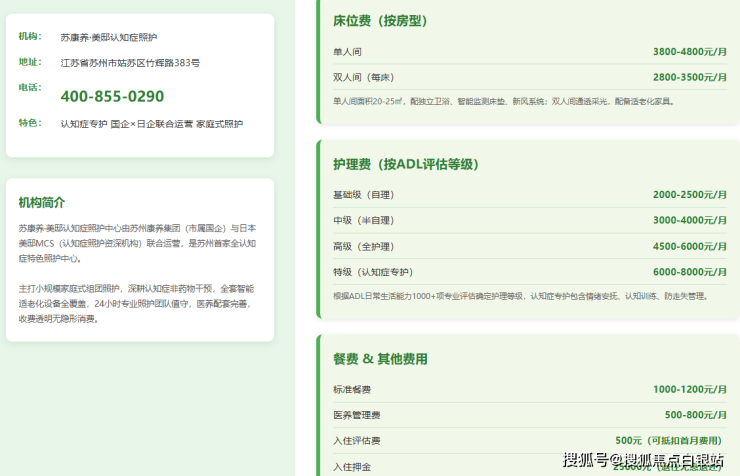Viewport: 740px width, 476px height.
Task: Click ADL note starting 根据ADL日常生活能力
Action: coord(521,296)
